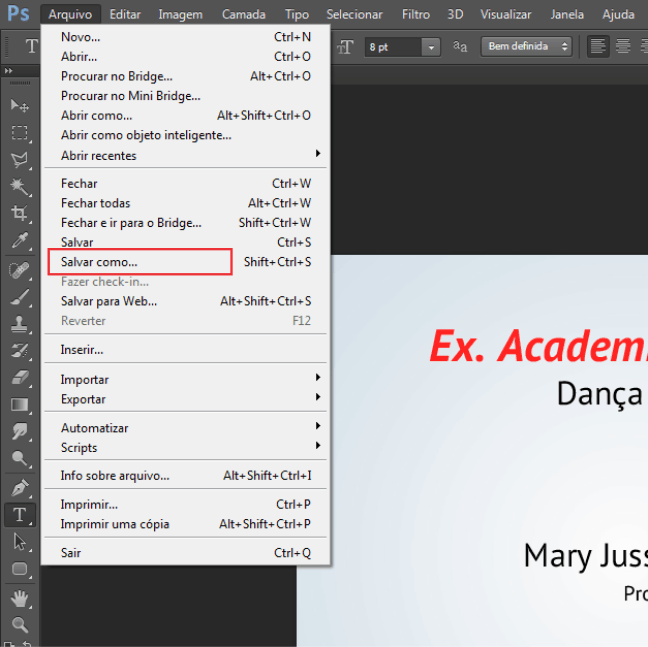The width and height of the screenshot is (648, 647).
Task: Choose Imprimir uma cópia entry
Action: (185, 524)
